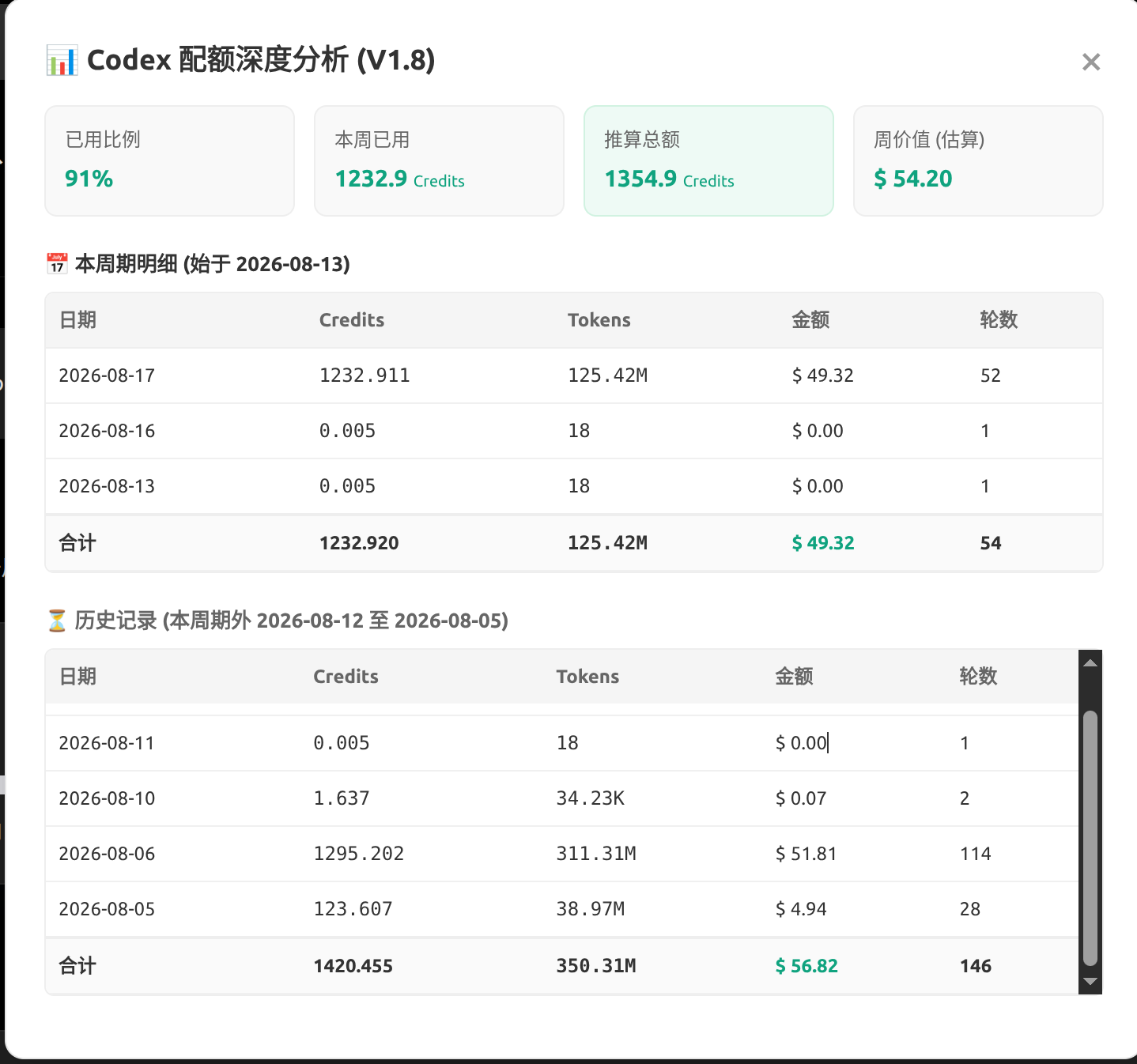
Task: Select the 本周已用 1232.9 Credits card
Action: 439,160
